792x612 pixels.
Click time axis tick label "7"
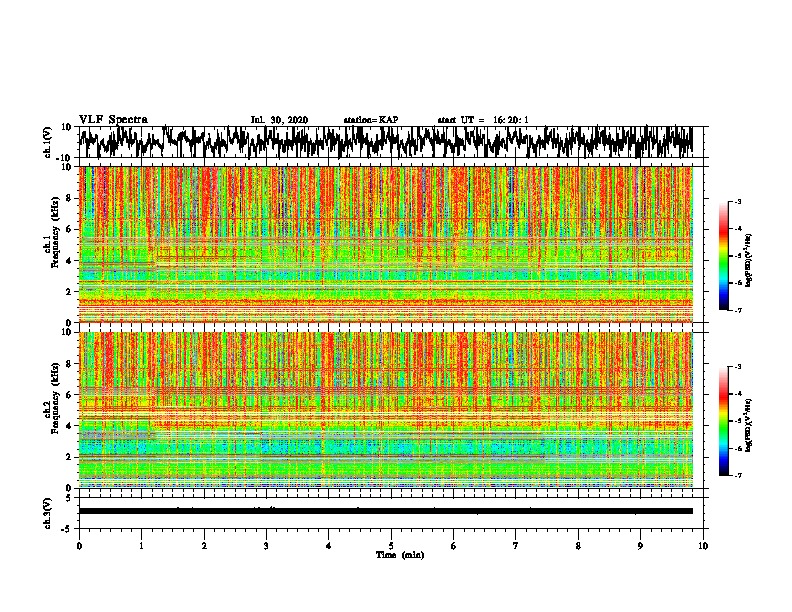[x=516, y=546]
